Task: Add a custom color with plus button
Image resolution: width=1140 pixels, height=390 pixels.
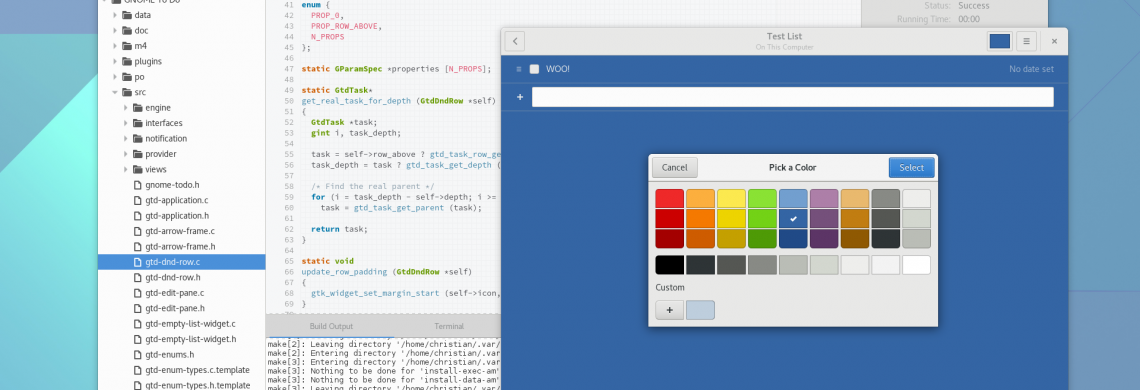Action: click(670, 310)
